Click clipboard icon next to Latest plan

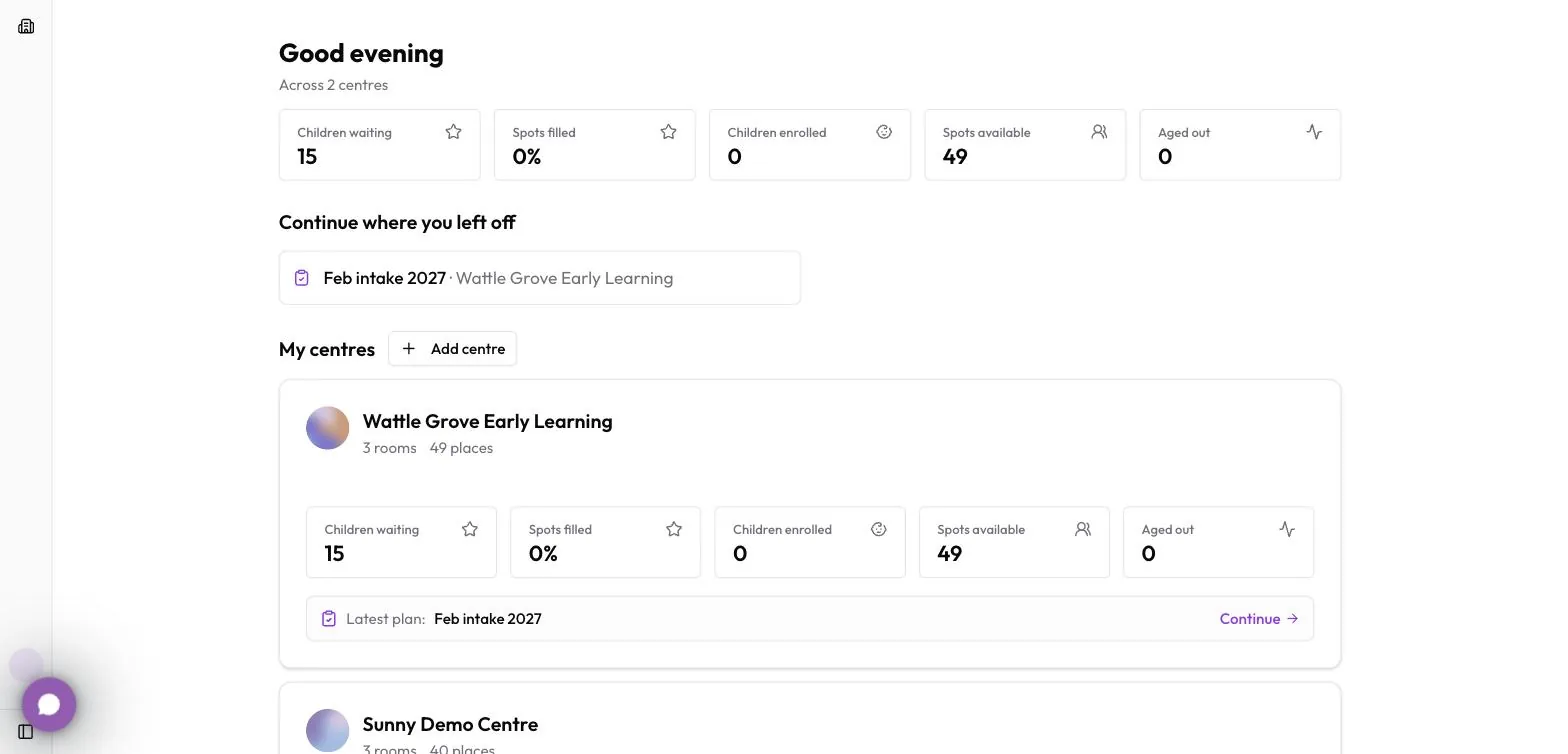click(x=329, y=619)
